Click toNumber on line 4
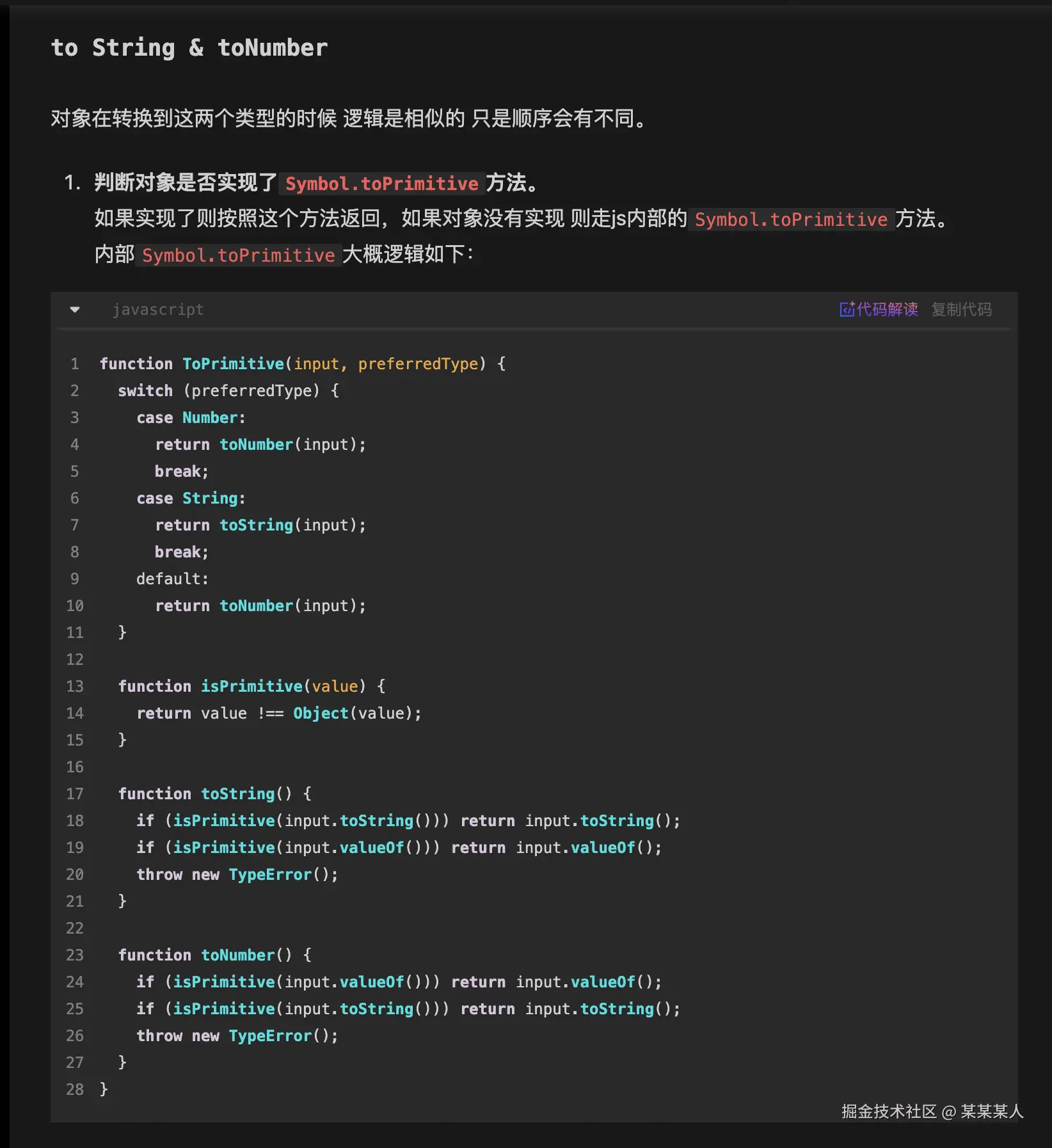The height and width of the screenshot is (1148, 1052). (x=255, y=444)
